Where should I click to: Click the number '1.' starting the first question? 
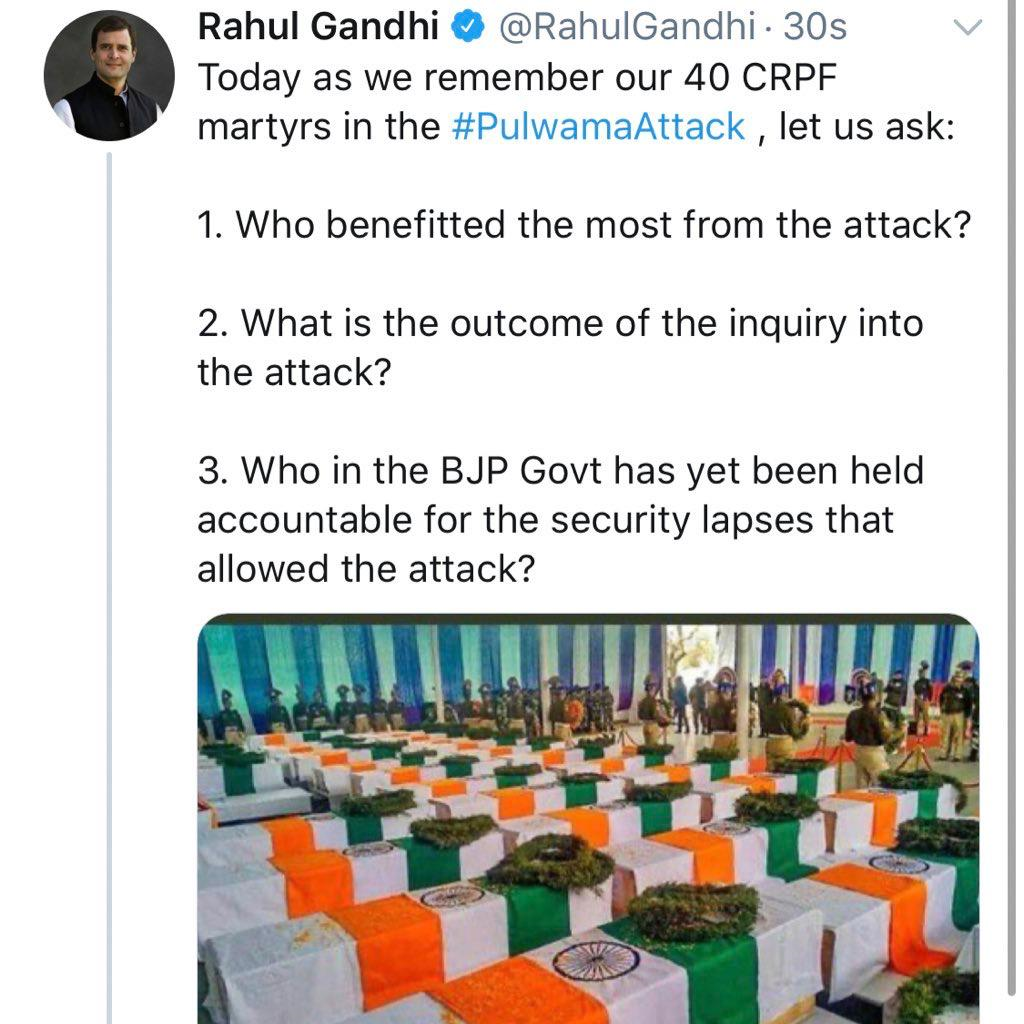pos(211,226)
